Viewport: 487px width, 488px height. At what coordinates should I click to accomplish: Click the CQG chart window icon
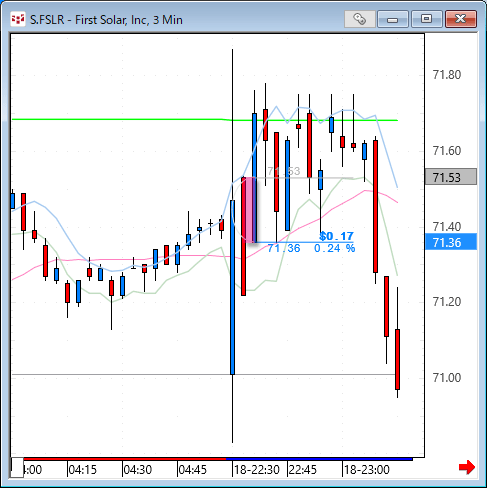tap(18, 19)
